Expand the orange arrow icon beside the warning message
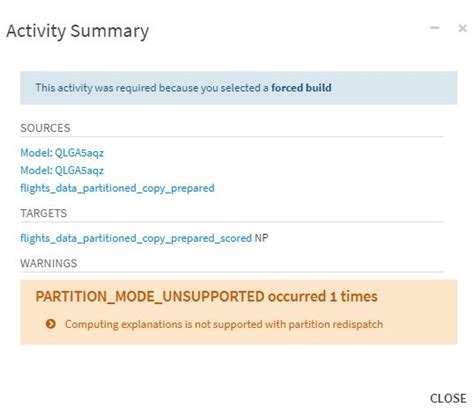Image resolution: width=474 pixels, height=414 pixels. pos(51,324)
